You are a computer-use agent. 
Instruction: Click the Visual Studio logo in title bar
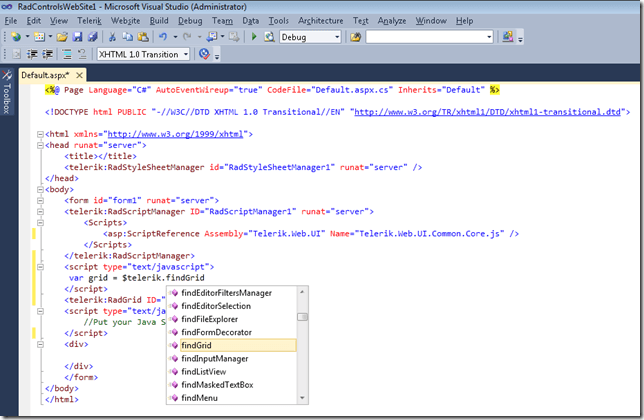pos(7,7)
